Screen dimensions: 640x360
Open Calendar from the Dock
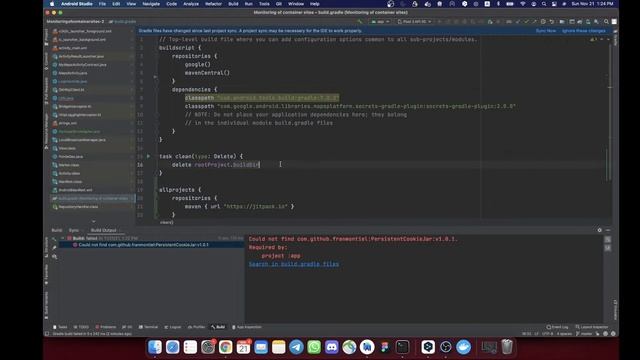(243, 347)
